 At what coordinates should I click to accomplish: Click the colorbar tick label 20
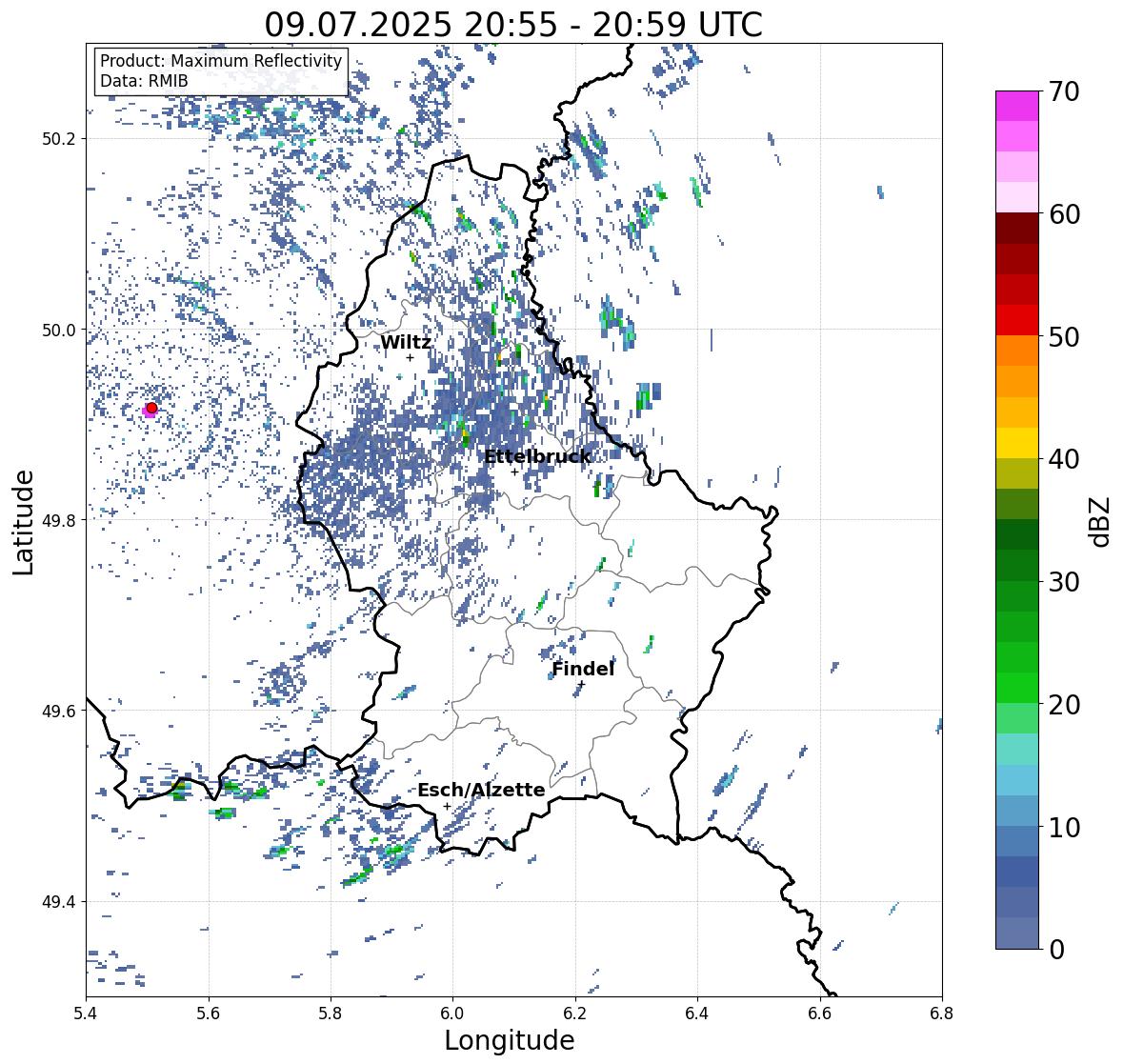point(1064,705)
